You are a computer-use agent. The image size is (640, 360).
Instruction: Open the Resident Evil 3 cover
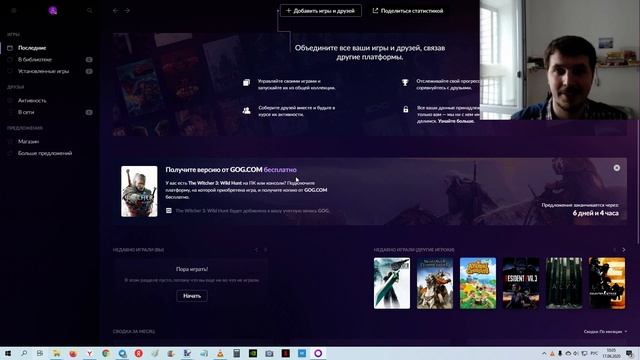tap(521, 283)
